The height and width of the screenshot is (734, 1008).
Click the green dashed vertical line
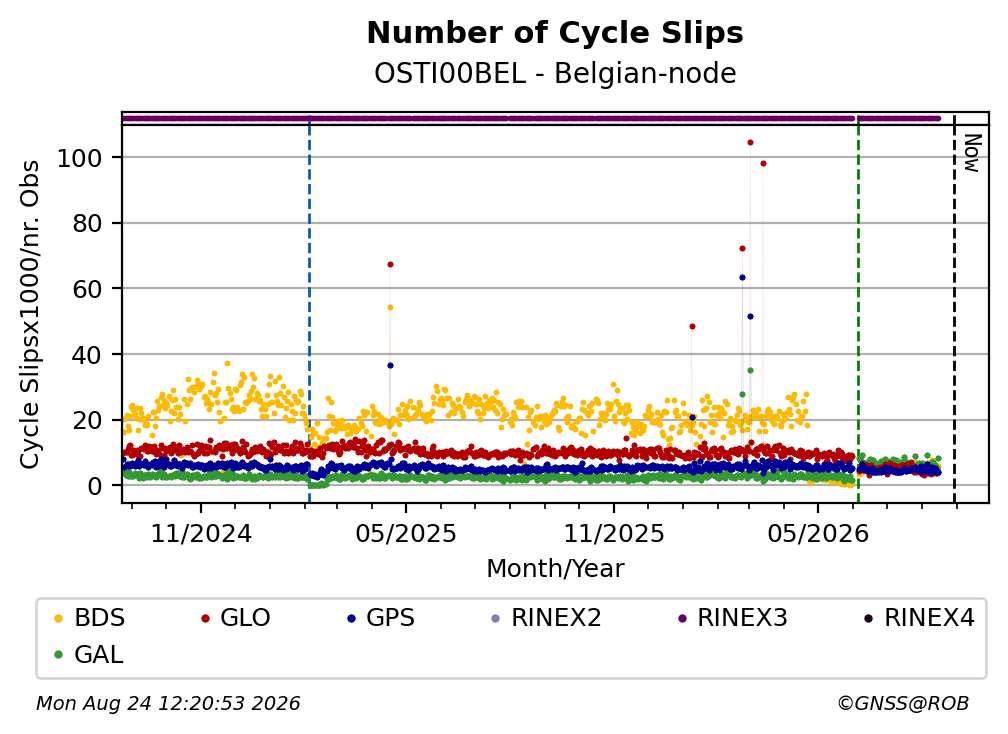pyautogui.click(x=858, y=309)
